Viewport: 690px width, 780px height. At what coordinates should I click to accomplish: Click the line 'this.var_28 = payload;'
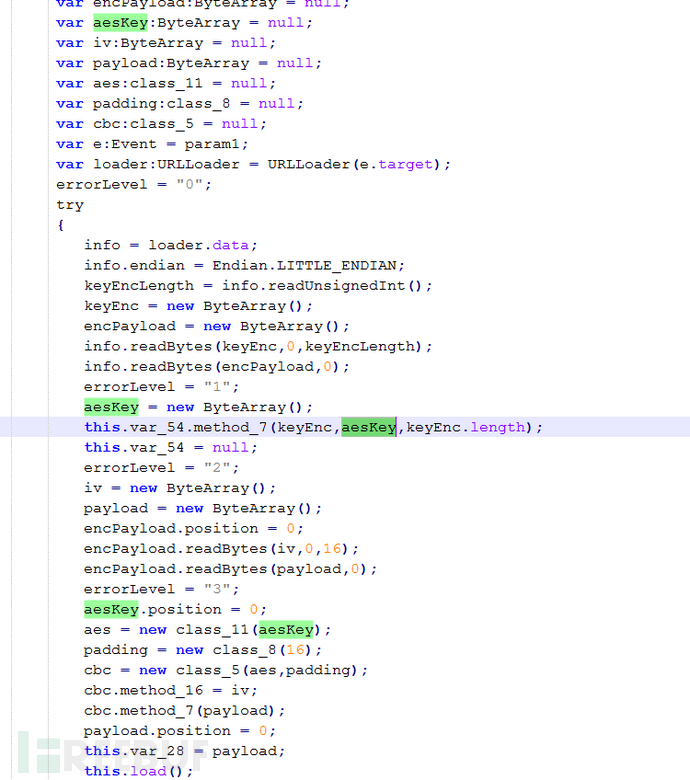(x=185, y=751)
